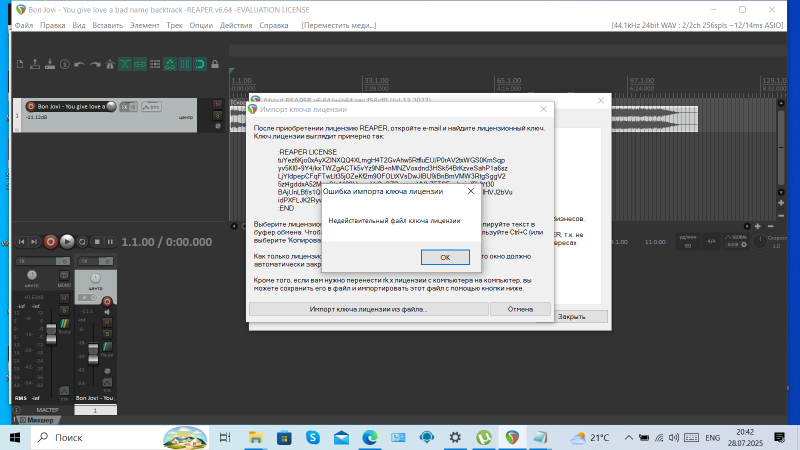Screen dimensions: 800x450
Task: Open the 4/4 time signature selector
Action: click(x=711, y=241)
